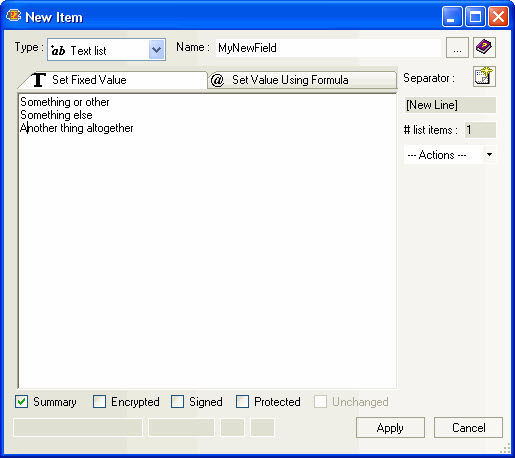Viewport: 515px width, 458px height.
Task: Enable the Encrypted checkbox
Action: tap(99, 401)
